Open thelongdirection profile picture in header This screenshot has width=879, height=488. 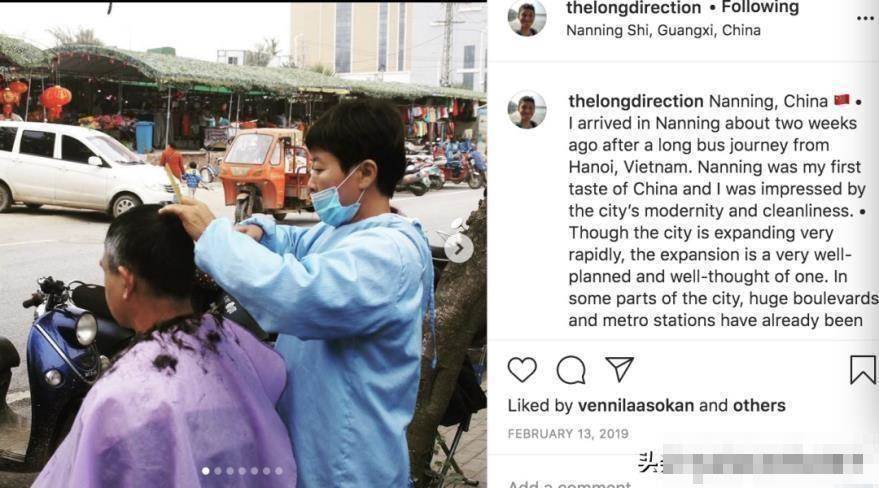527,17
